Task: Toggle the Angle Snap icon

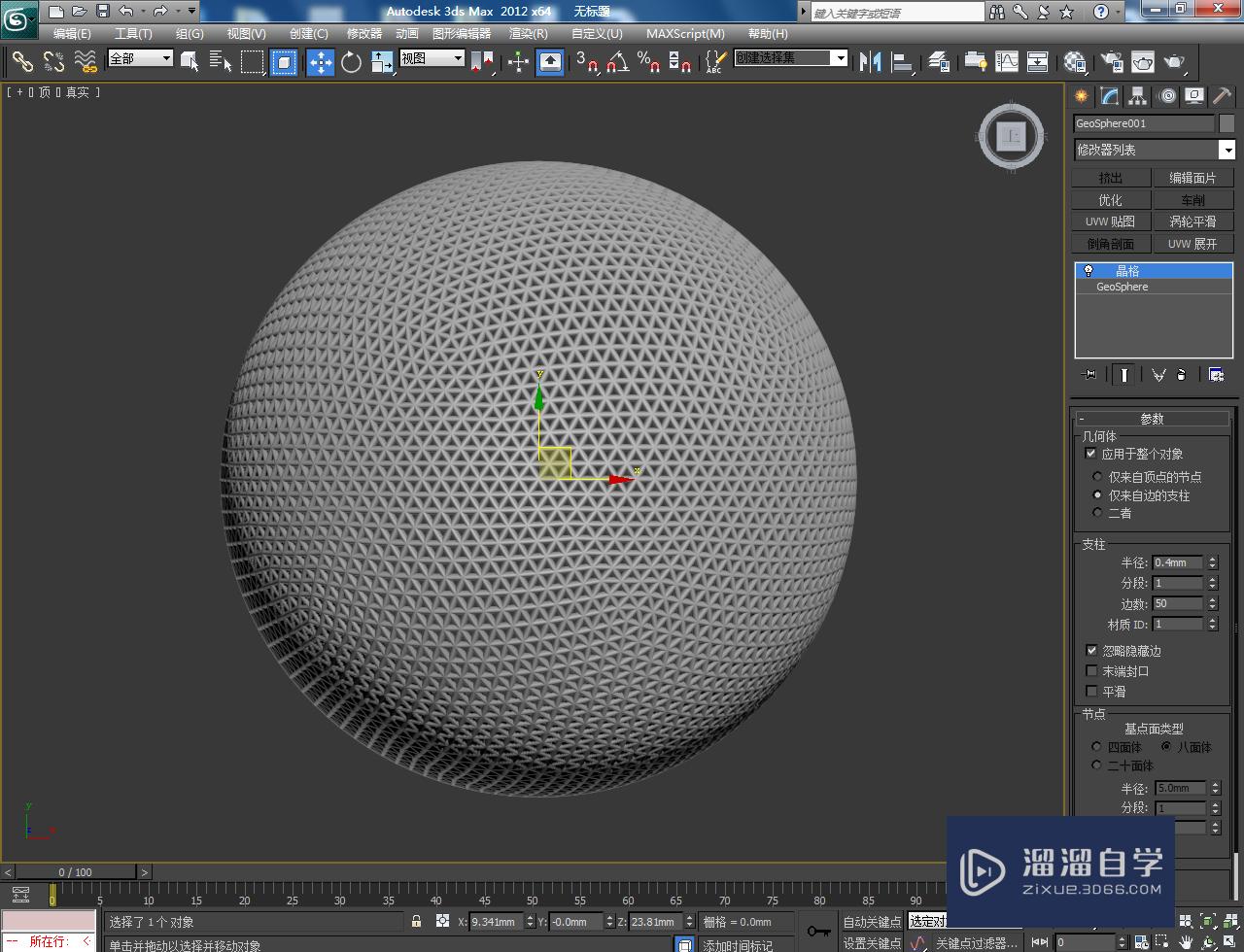Action: pyautogui.click(x=617, y=62)
